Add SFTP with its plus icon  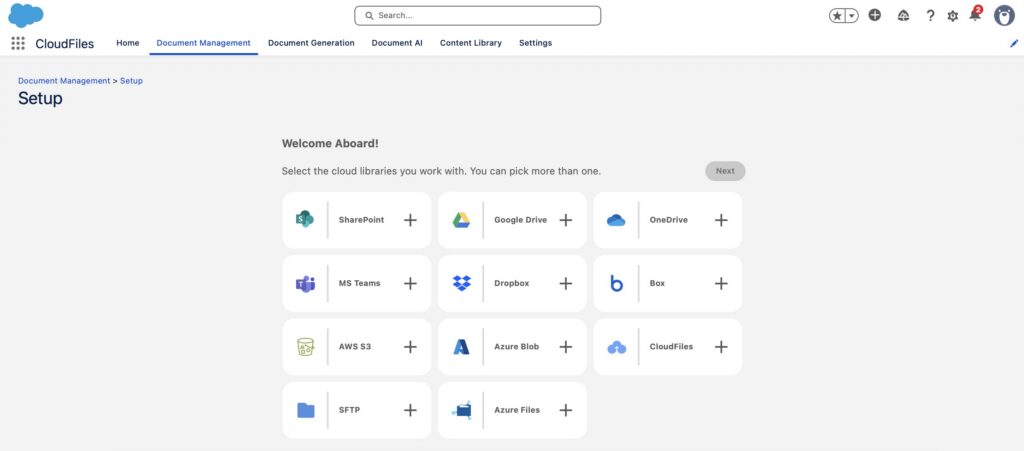click(x=410, y=410)
